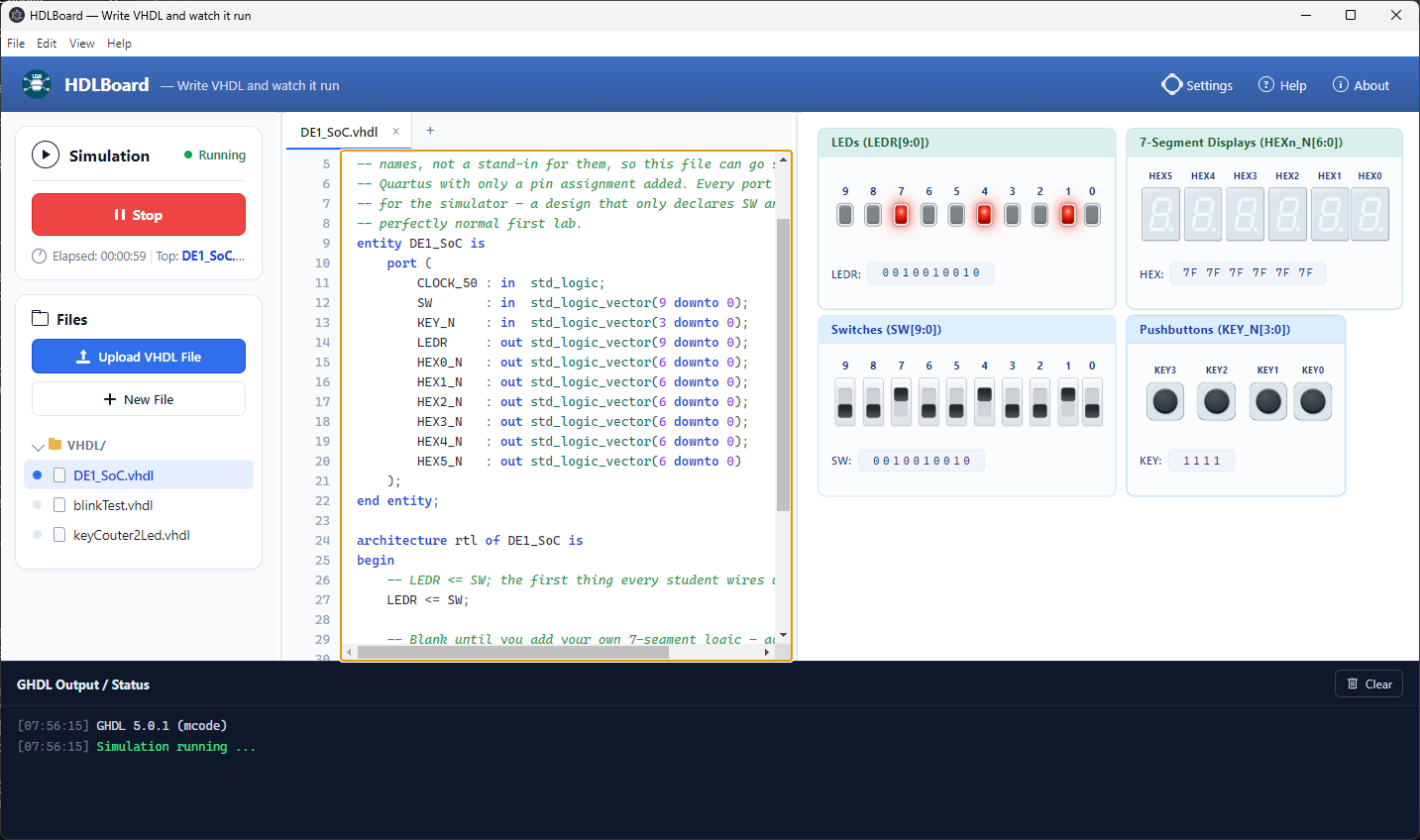Toggle switch SW4 off
The width and height of the screenshot is (1420, 840).
tap(984, 402)
